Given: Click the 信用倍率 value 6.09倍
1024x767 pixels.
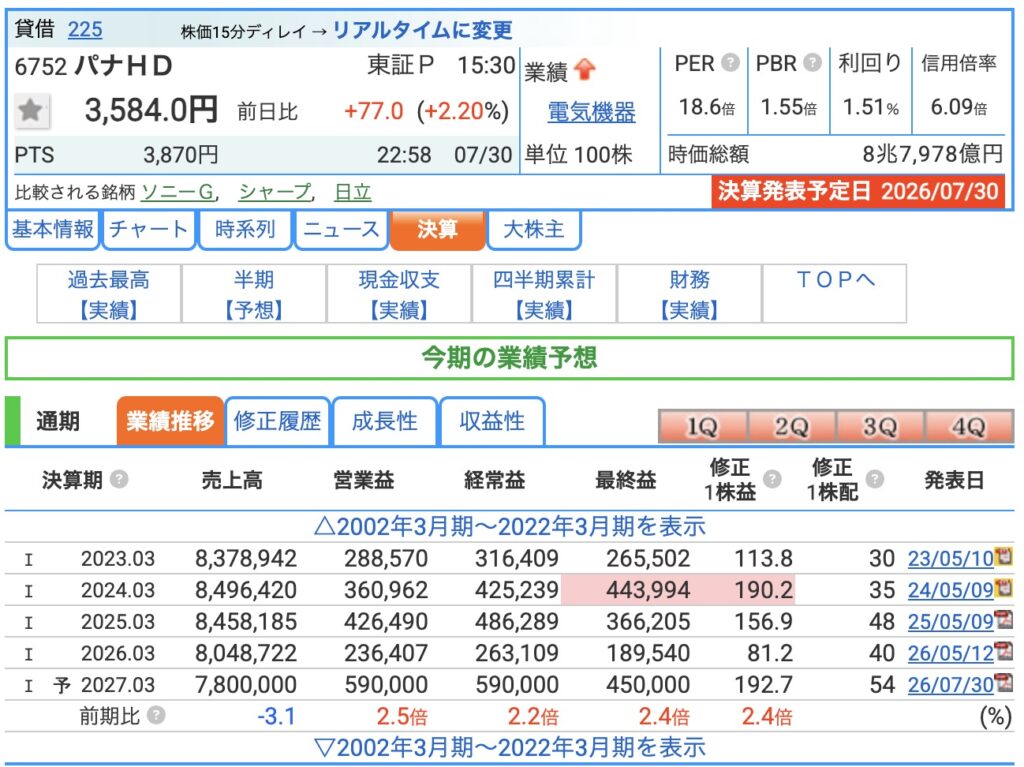Looking at the screenshot, I should 959,106.
